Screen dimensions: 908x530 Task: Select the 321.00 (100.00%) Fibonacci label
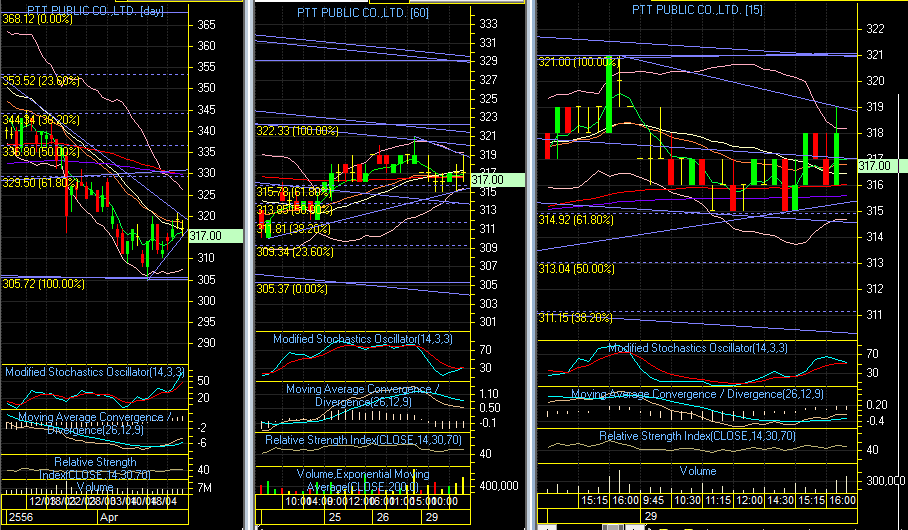click(x=579, y=62)
